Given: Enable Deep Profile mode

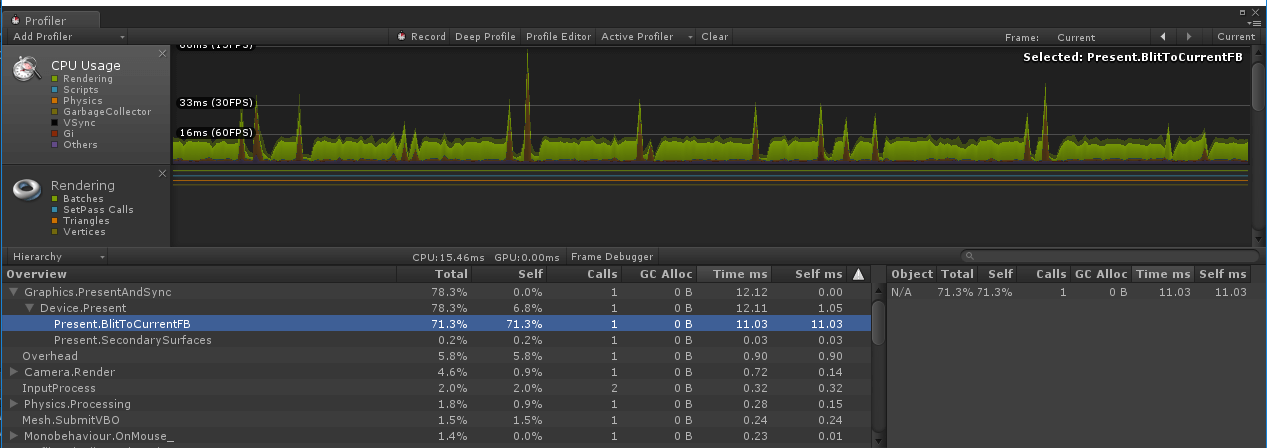Looking at the screenshot, I should coord(485,37).
